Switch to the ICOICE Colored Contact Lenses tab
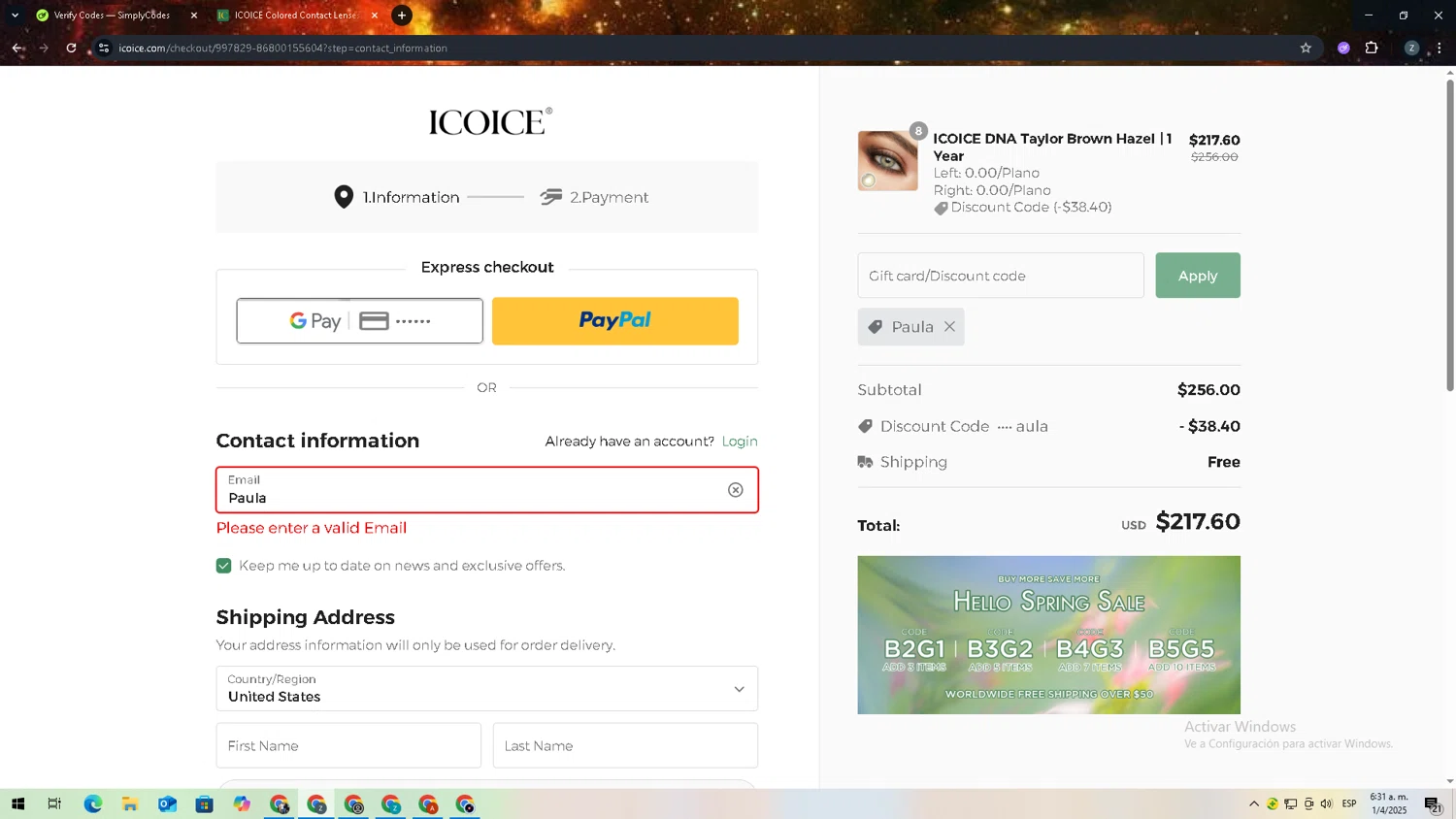 (296, 16)
